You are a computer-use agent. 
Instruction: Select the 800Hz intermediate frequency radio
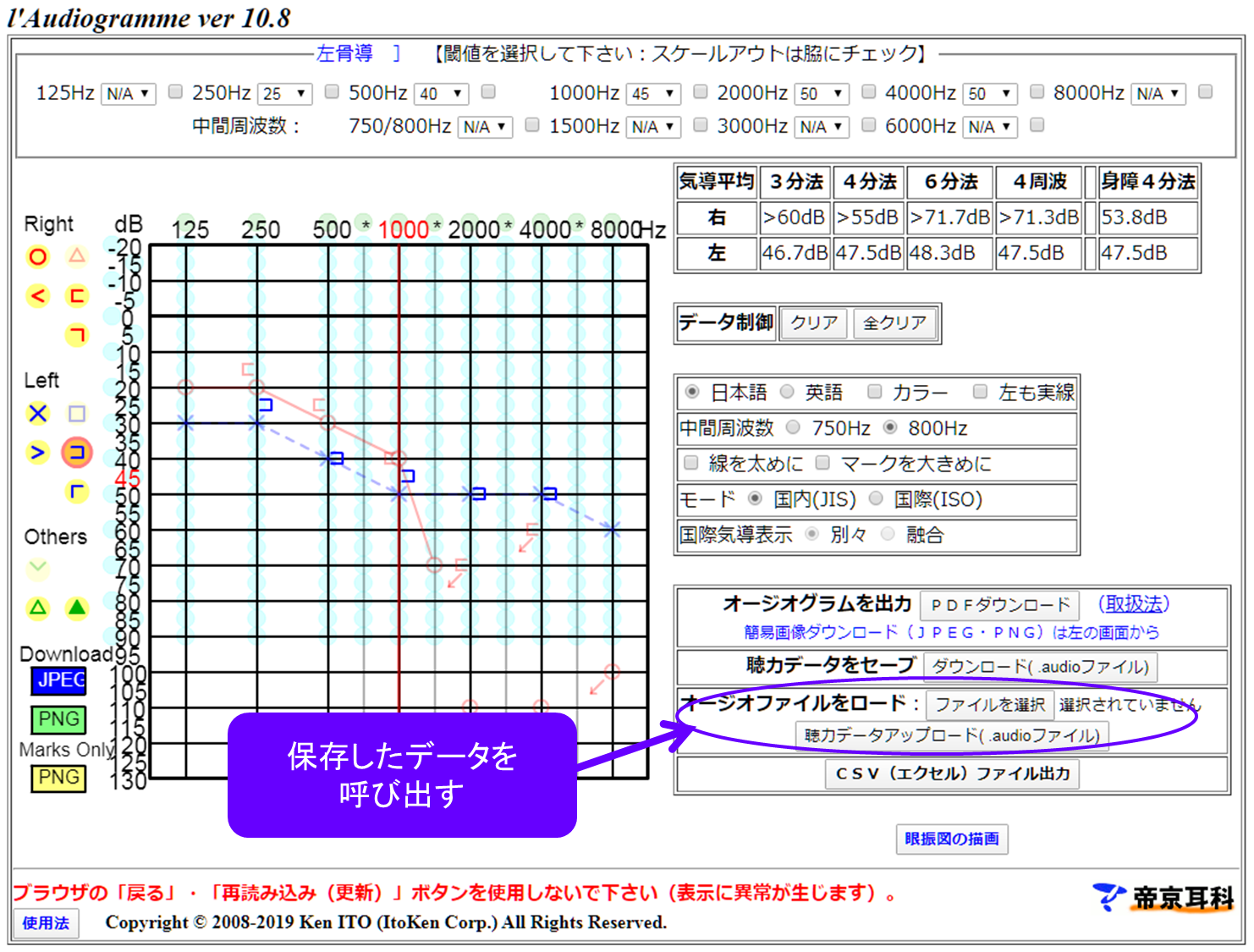tap(890, 426)
